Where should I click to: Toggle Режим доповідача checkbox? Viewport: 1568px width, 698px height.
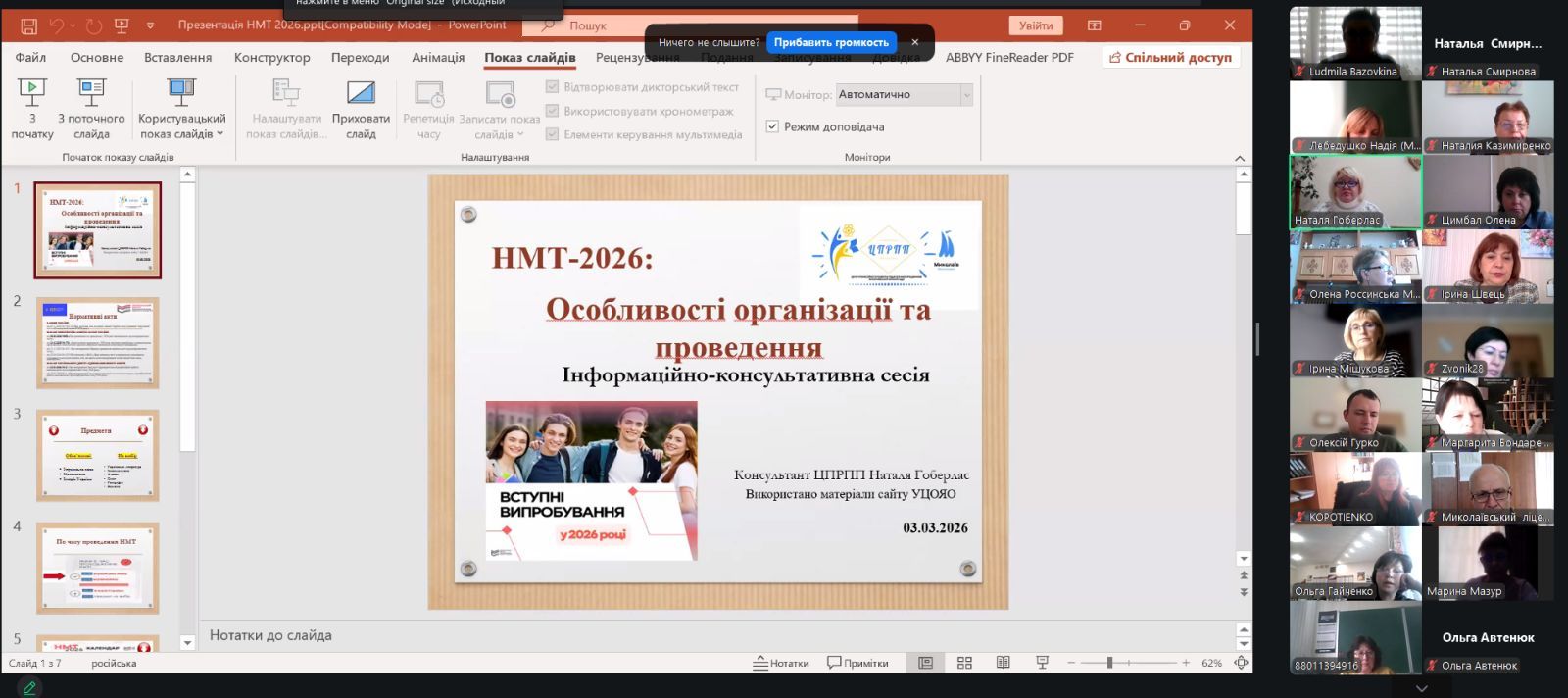pos(772,126)
